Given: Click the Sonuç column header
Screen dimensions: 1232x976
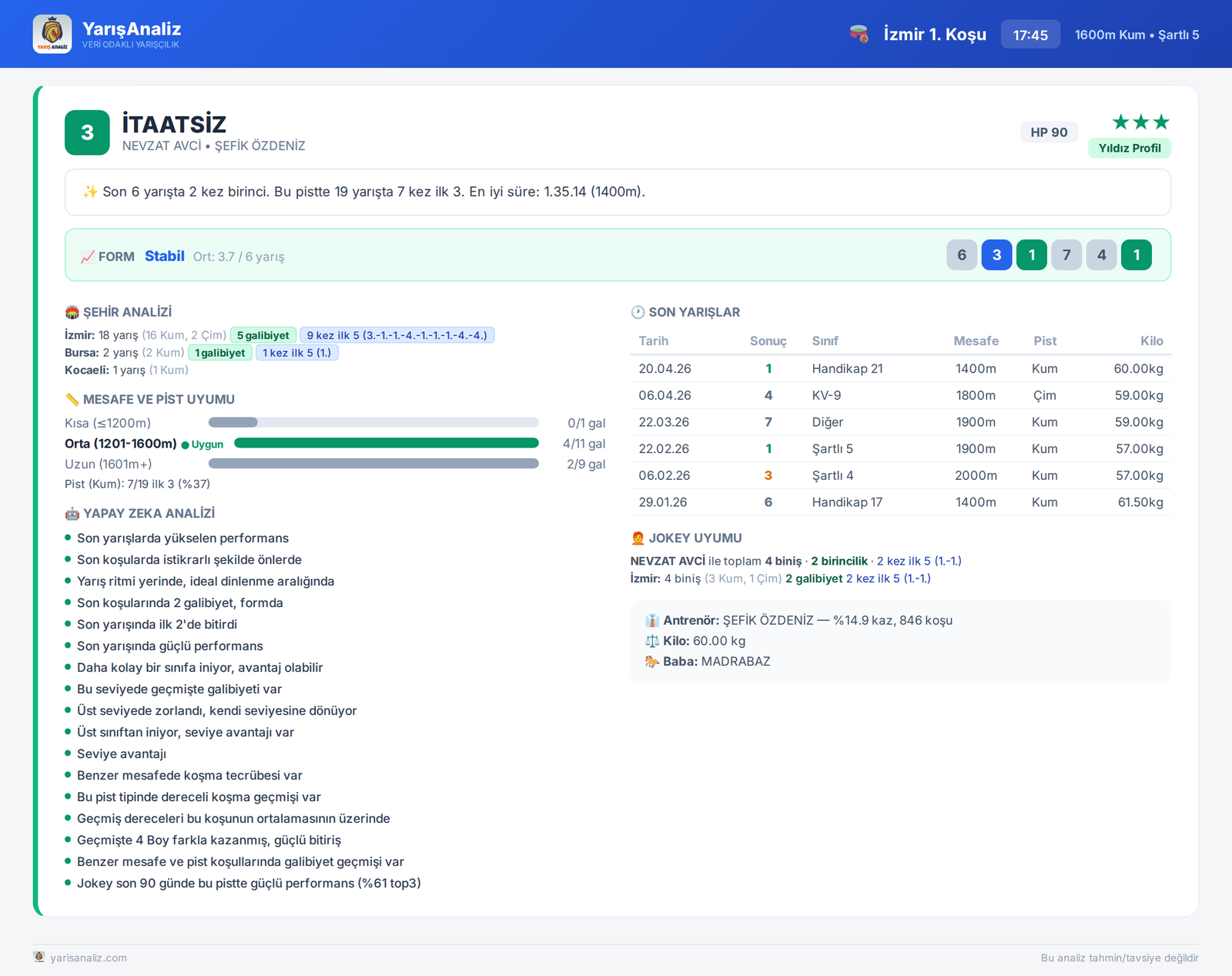Looking at the screenshot, I should (x=768, y=340).
